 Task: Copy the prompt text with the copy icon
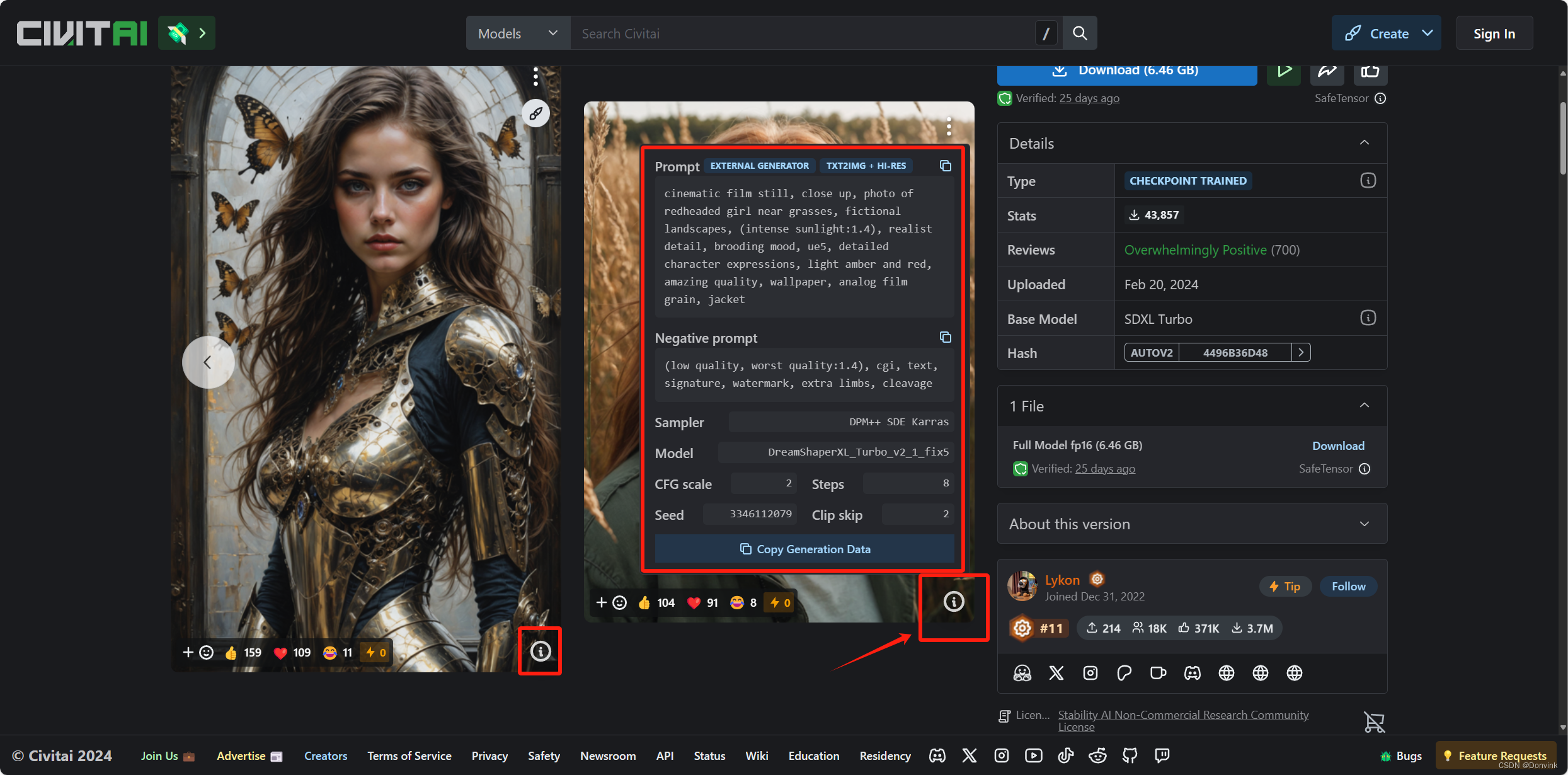945,166
